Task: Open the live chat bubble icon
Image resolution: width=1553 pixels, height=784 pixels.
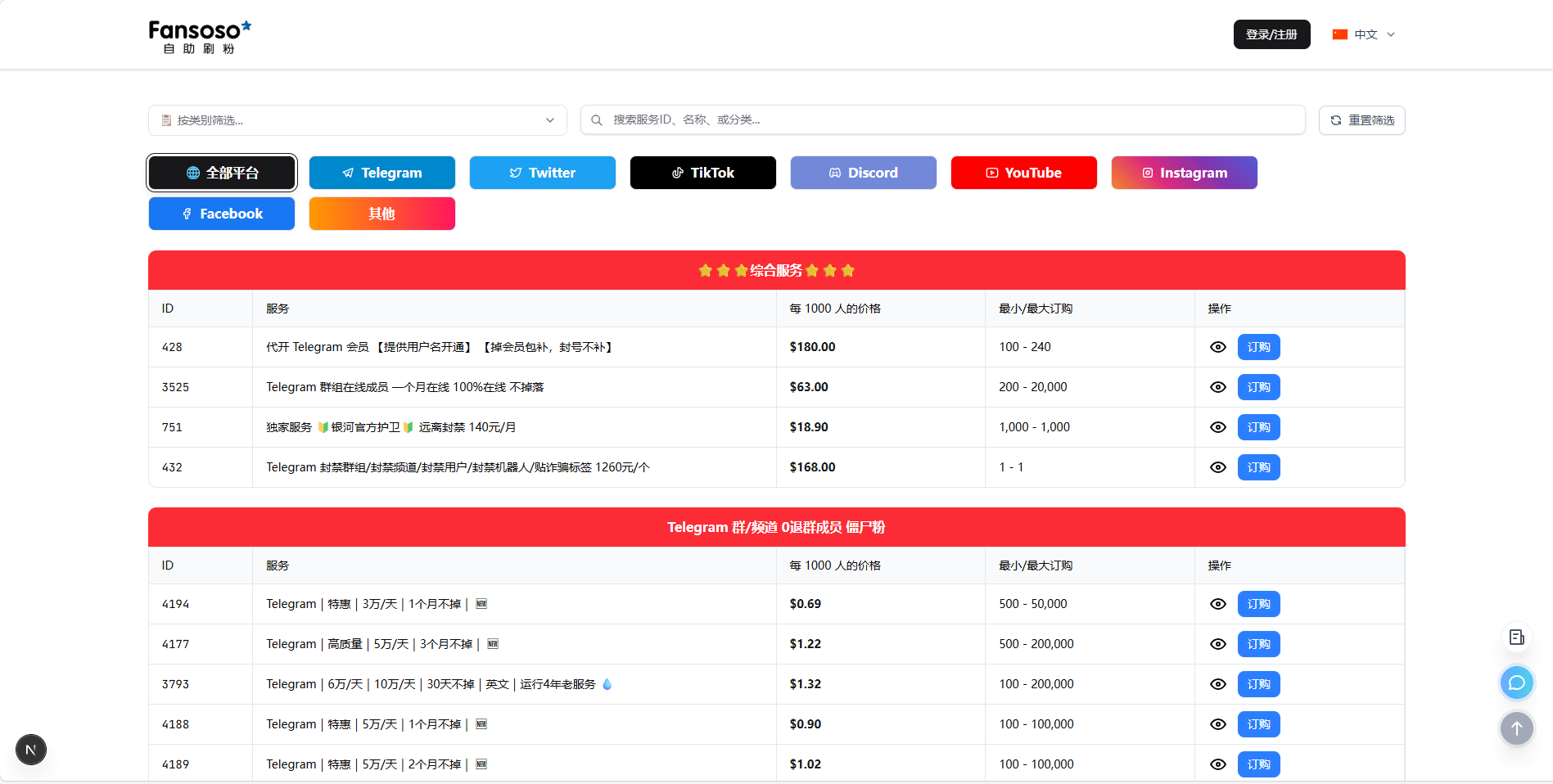Action: pyautogui.click(x=1516, y=683)
